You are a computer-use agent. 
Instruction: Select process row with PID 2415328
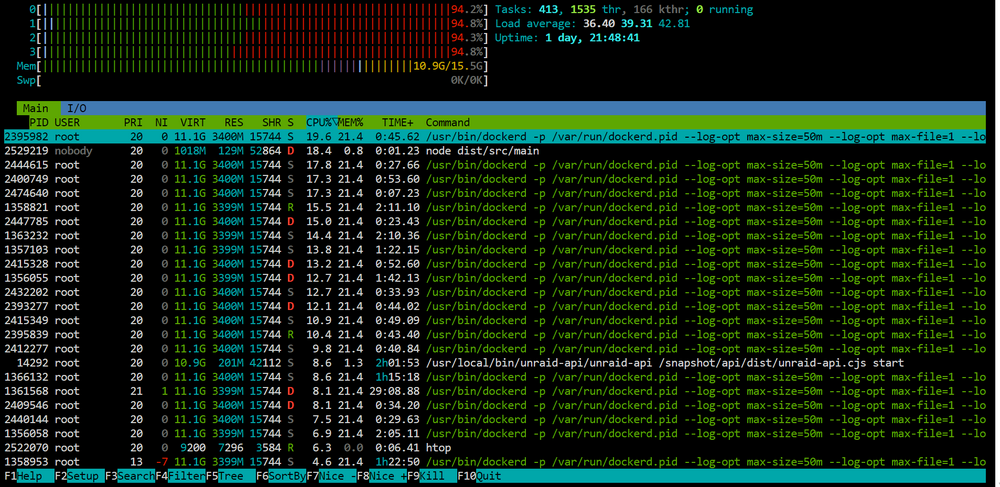tap(496, 264)
